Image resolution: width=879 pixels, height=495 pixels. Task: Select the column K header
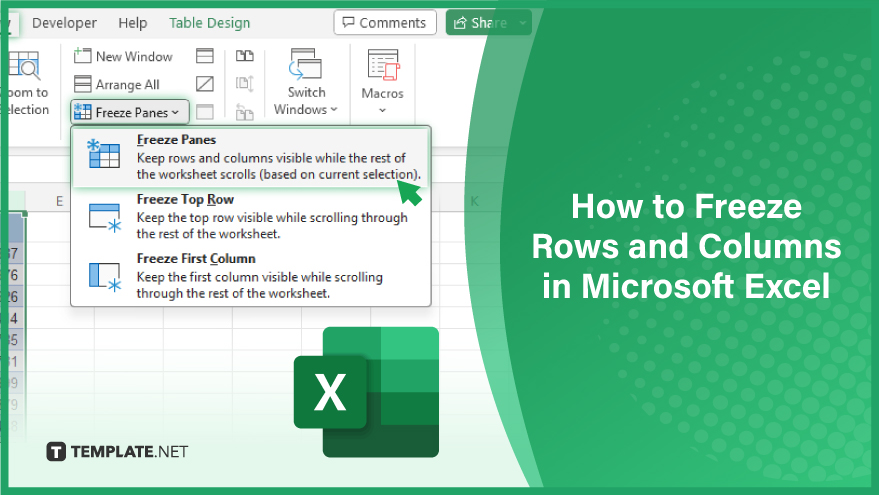(474, 201)
